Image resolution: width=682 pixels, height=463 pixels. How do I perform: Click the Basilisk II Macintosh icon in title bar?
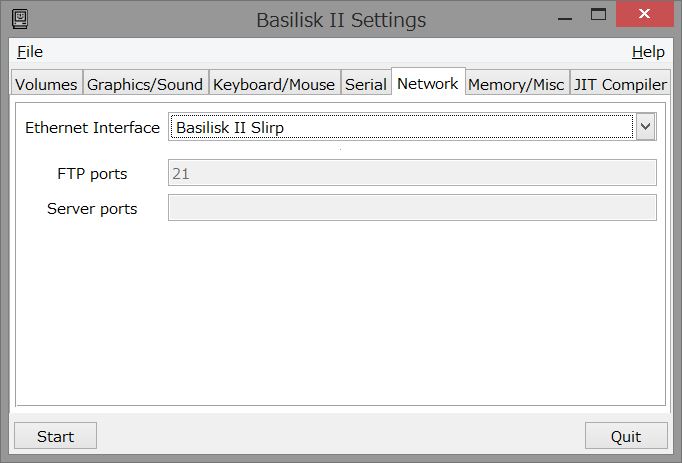click(20, 20)
